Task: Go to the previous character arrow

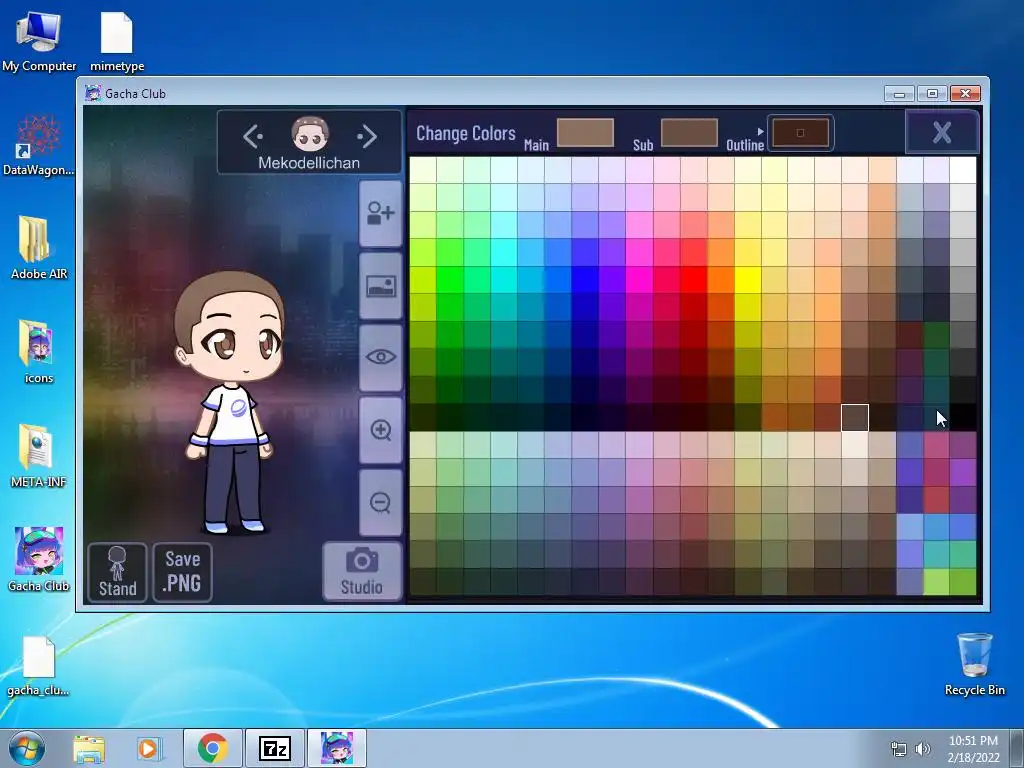Action: click(x=253, y=136)
